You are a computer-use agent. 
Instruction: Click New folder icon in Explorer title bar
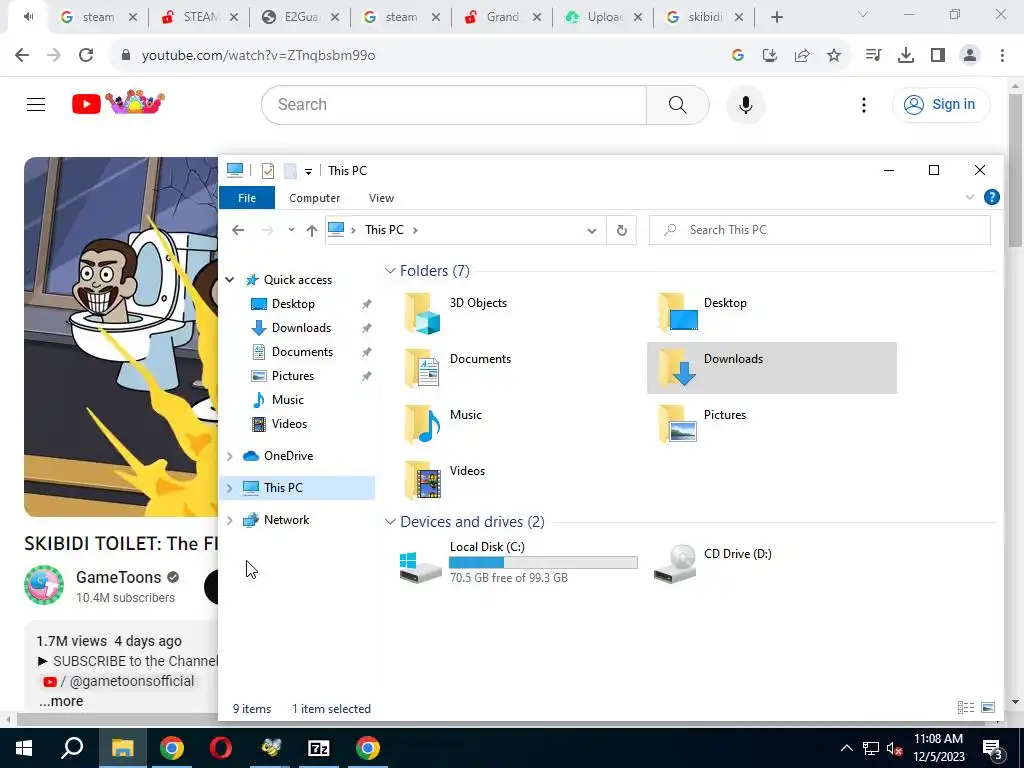[290, 171]
